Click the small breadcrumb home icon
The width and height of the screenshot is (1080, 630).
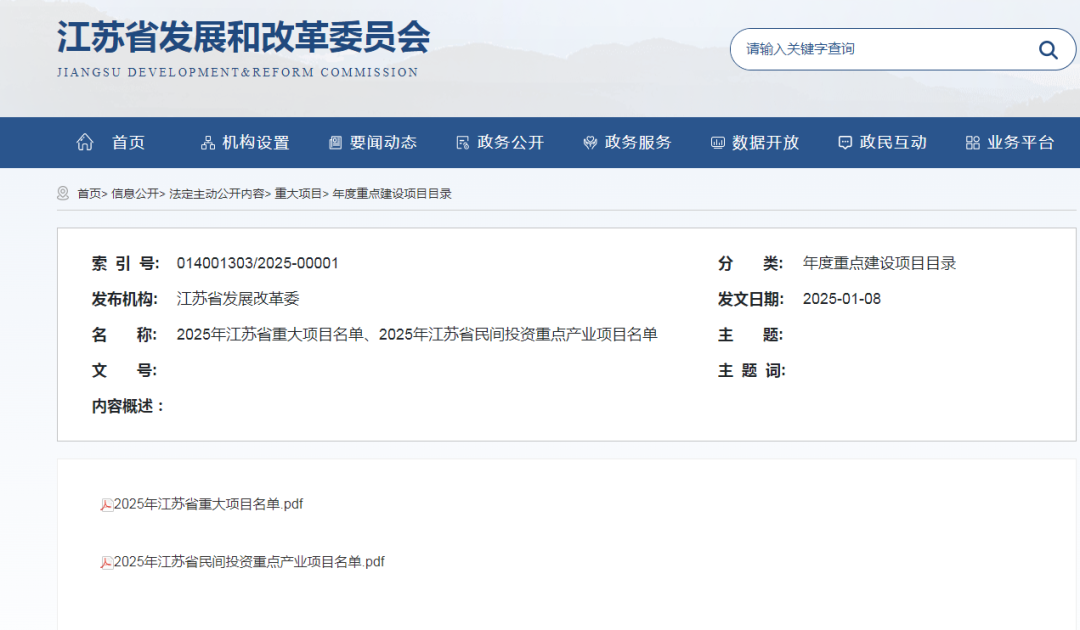[62, 194]
